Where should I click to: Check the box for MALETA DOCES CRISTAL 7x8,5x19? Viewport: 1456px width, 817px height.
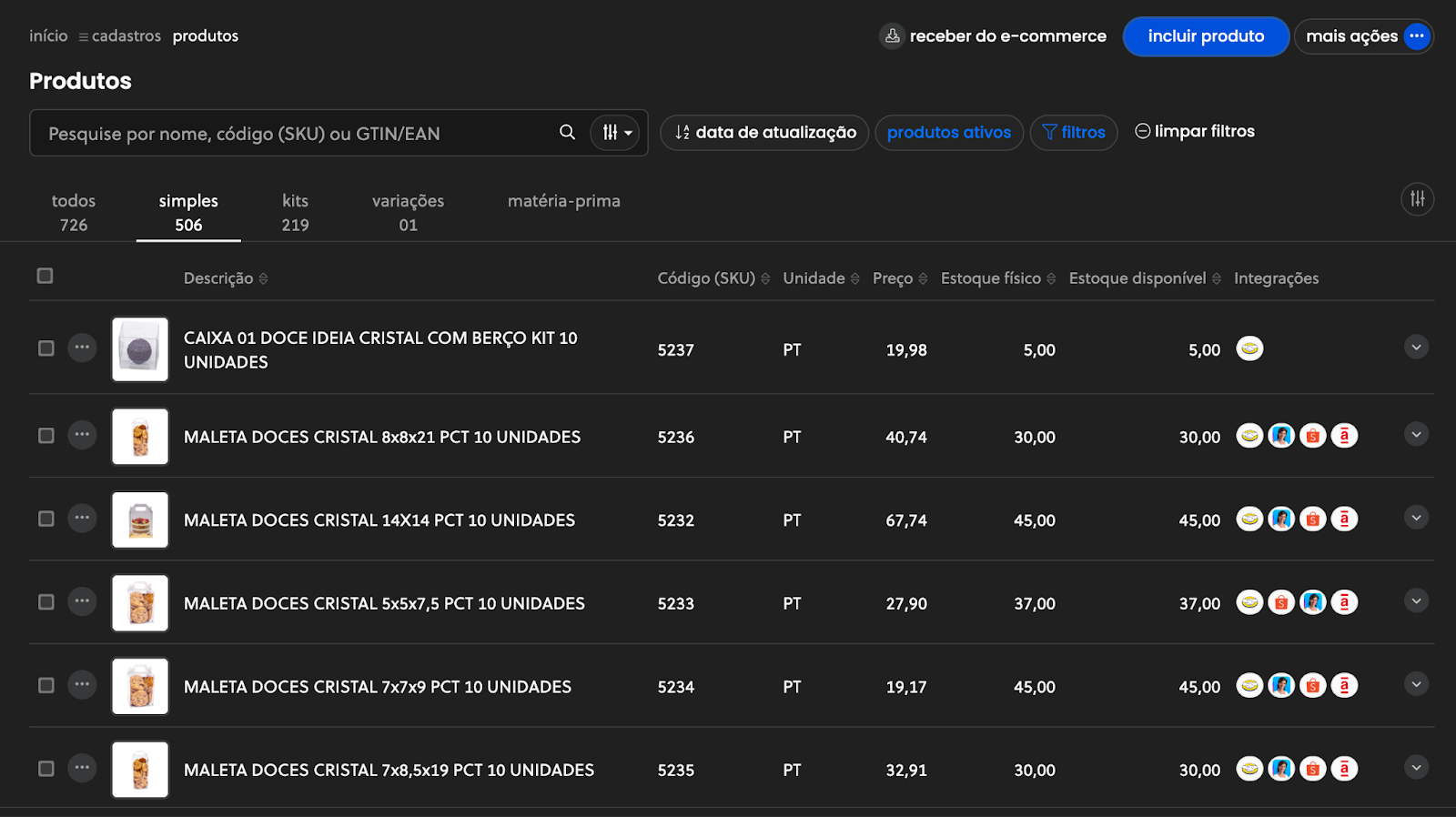45,769
